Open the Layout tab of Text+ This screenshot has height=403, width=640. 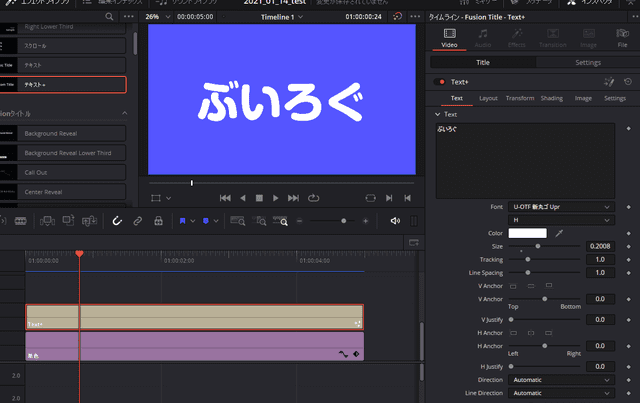pos(488,98)
